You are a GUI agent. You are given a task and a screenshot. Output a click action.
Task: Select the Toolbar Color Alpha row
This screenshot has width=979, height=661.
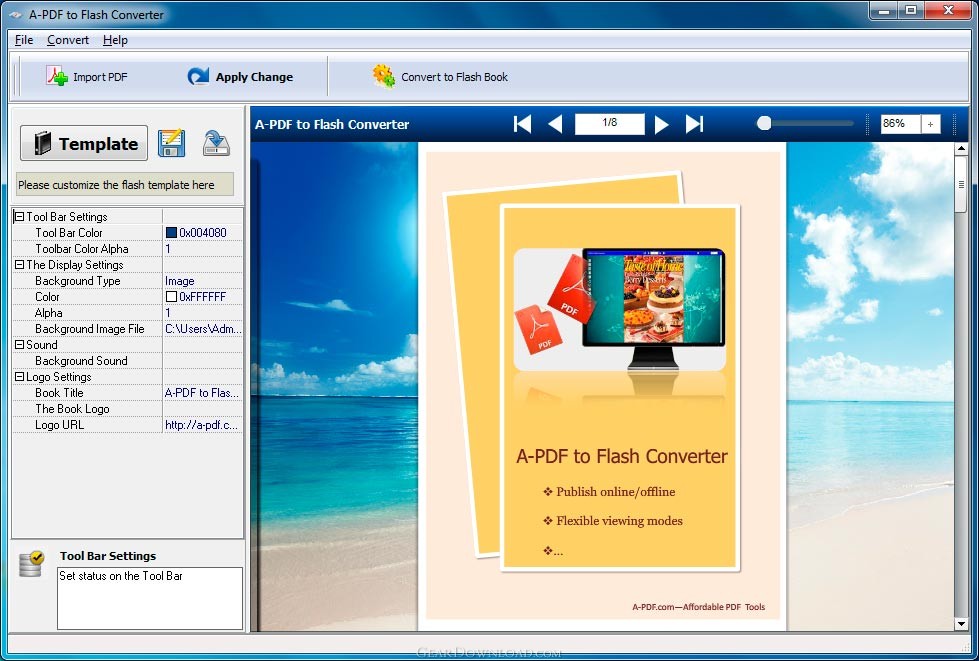tap(128, 249)
